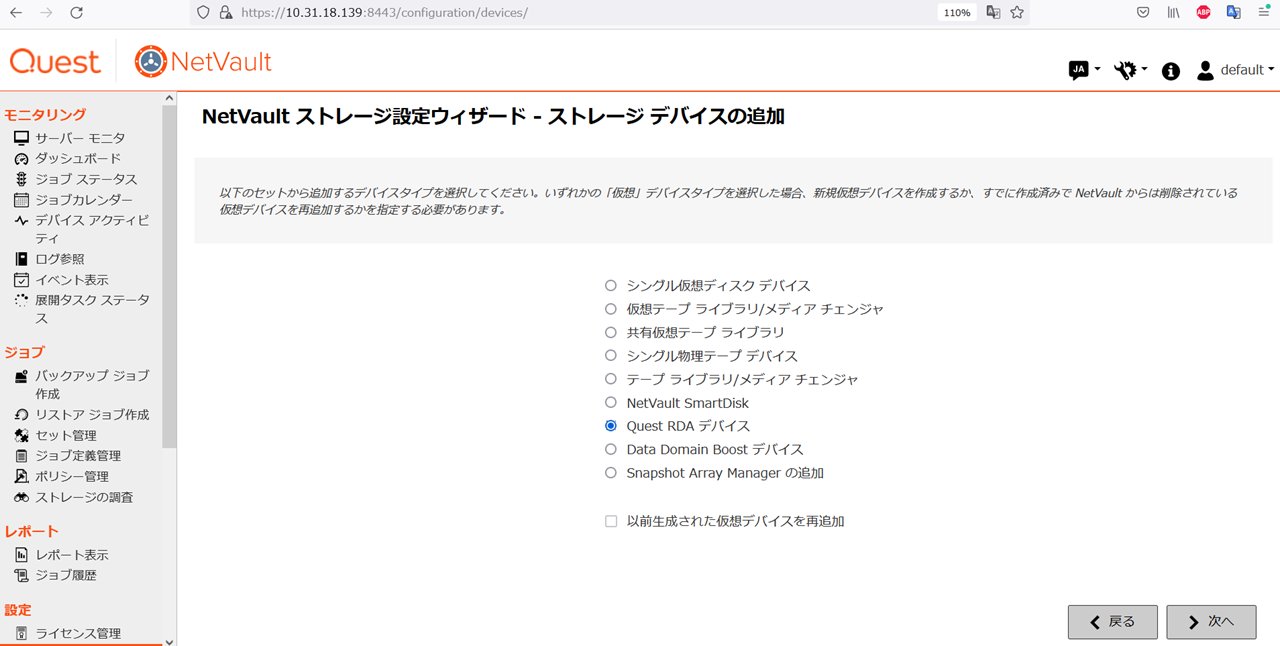Select シングル仮想ディスク デバイス radio option
The height and width of the screenshot is (646, 1280).
611,286
